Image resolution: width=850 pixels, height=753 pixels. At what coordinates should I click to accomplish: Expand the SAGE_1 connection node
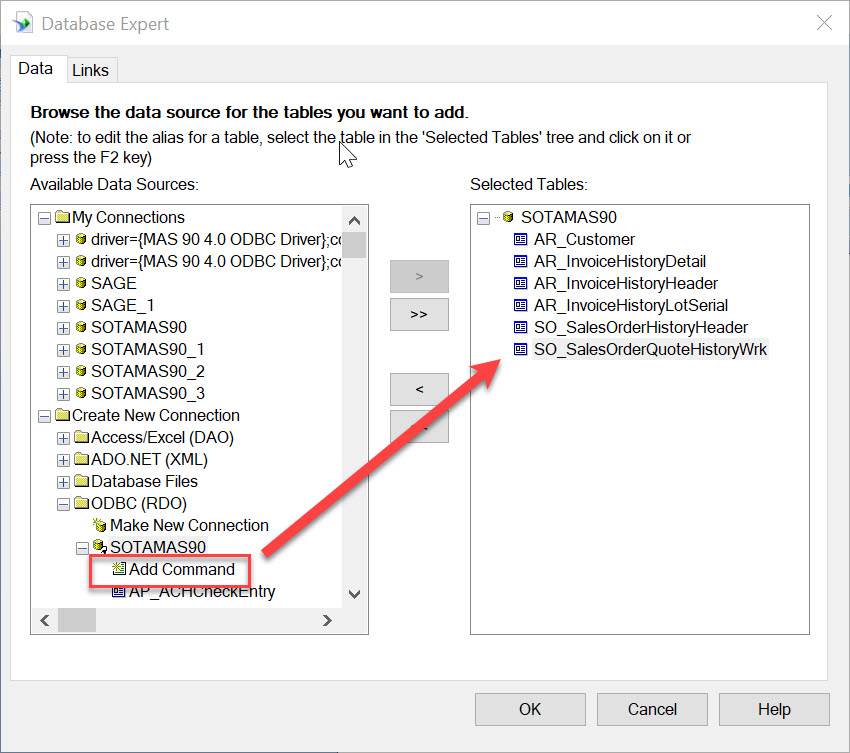pos(63,306)
